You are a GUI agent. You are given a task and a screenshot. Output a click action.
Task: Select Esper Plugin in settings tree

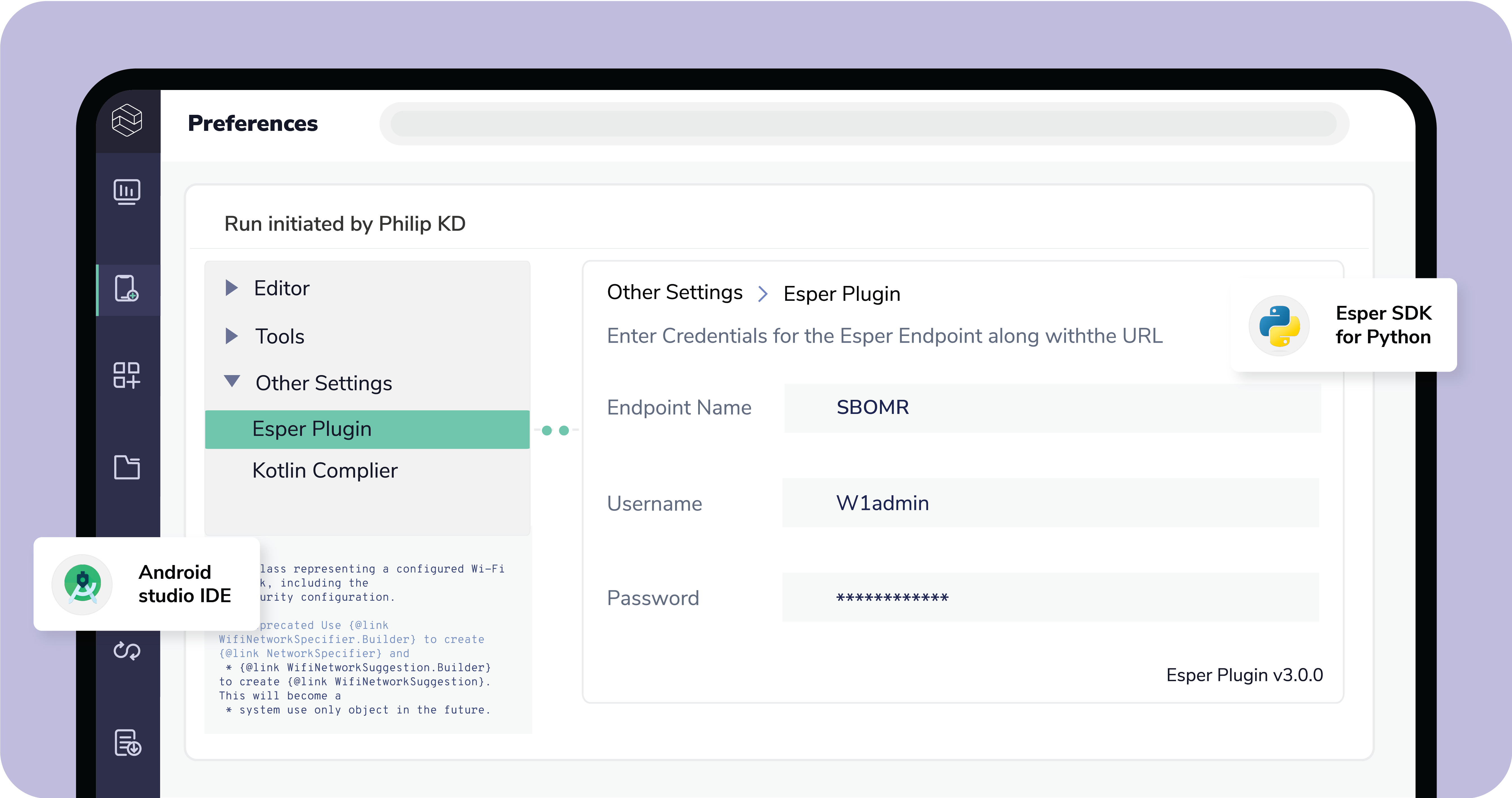[312, 429]
